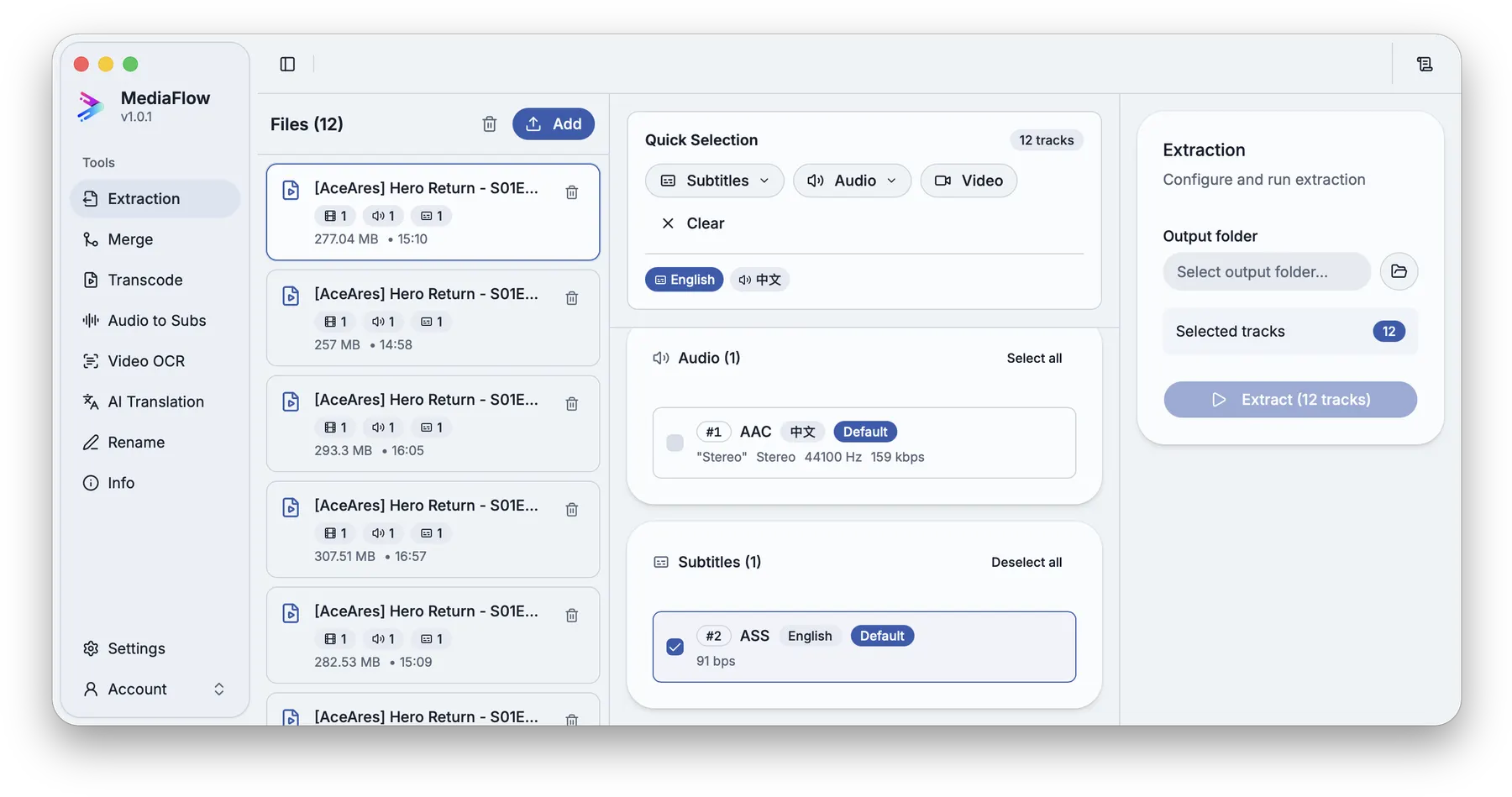This screenshot has height=797, width=1512.
Task: Toggle the English language filter chip
Action: 684,280
